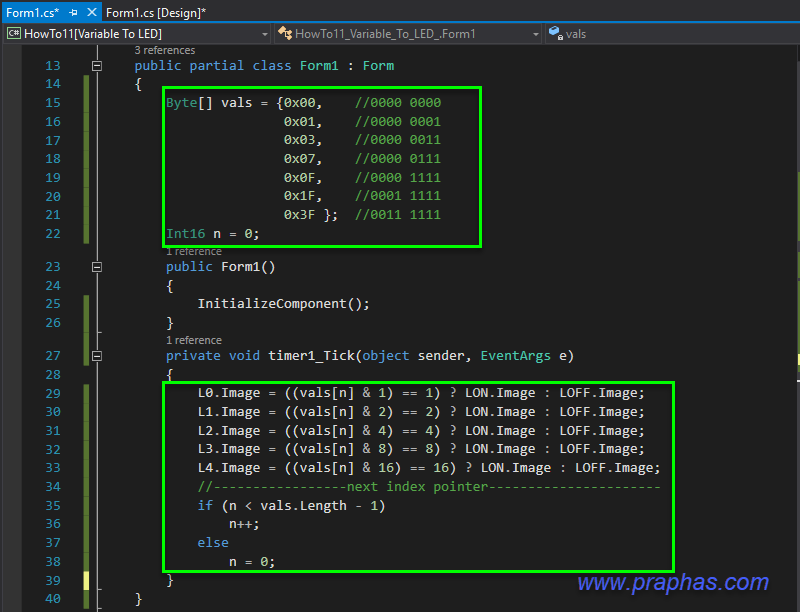This screenshot has width=800, height=612.
Task: Open '1 reference' link above Form1() constructor
Action: (194, 251)
